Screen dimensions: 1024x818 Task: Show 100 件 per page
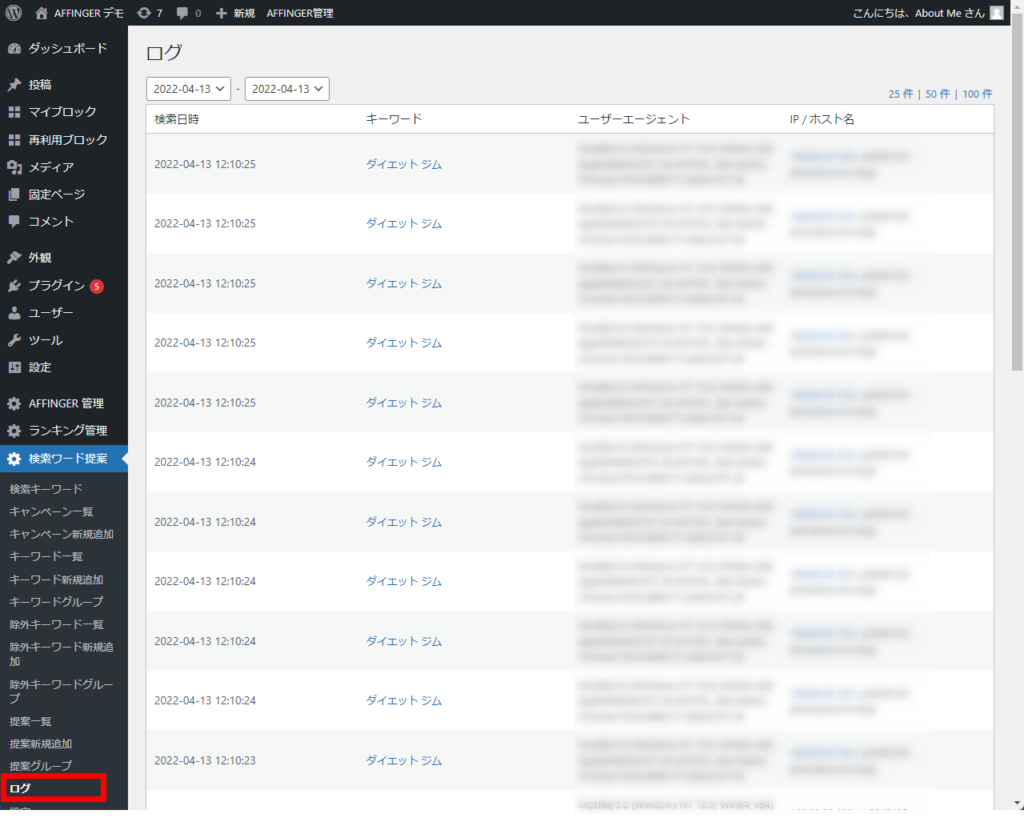[x=977, y=94]
